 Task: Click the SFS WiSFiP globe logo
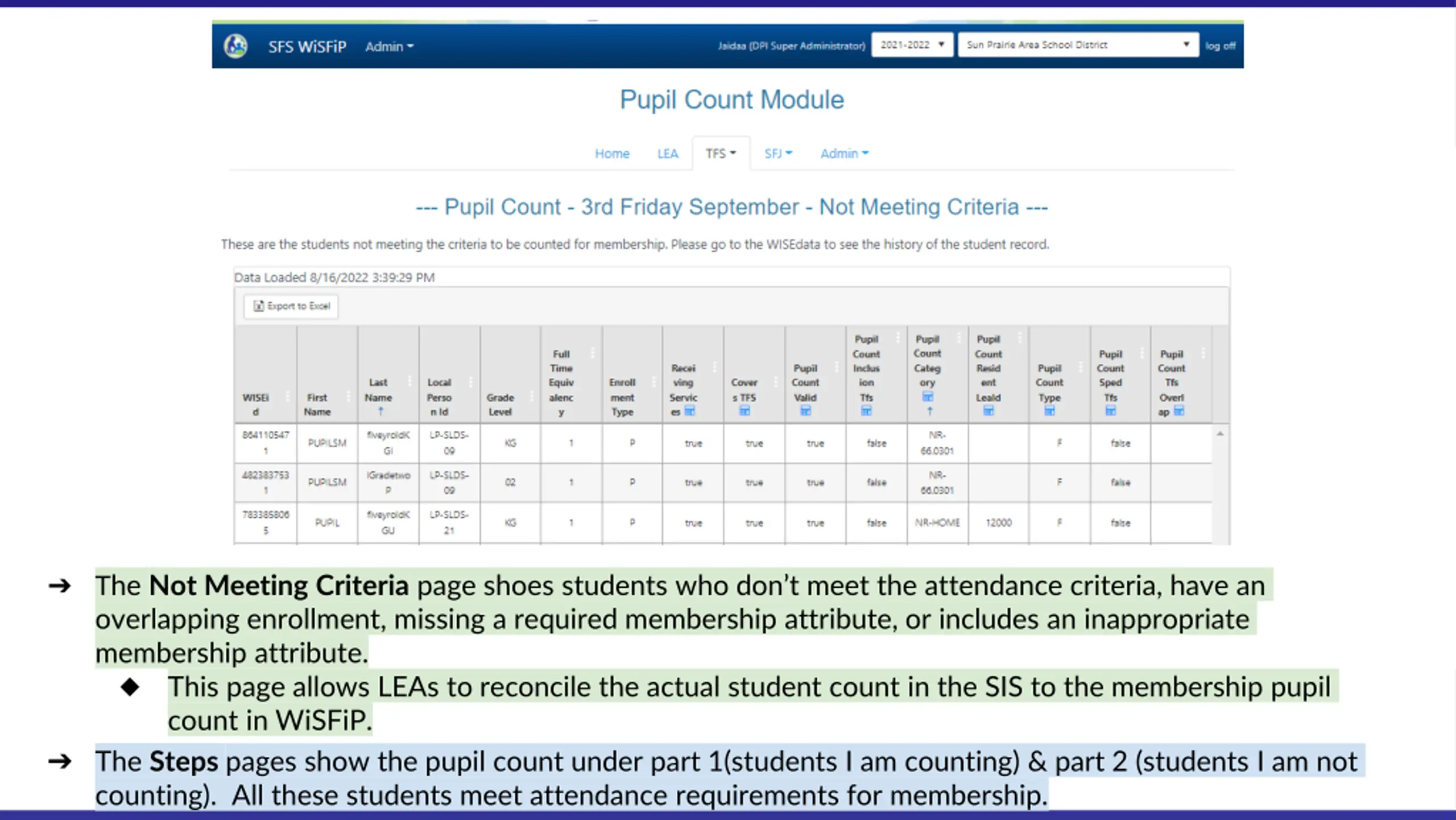click(235, 46)
